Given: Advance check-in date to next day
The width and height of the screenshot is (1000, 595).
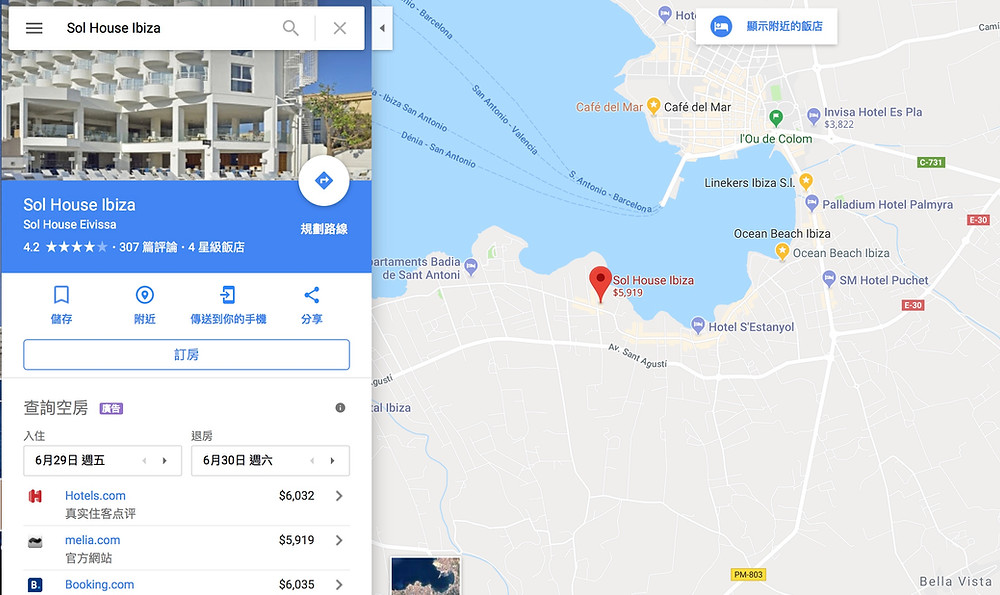Looking at the screenshot, I should click(x=165, y=460).
